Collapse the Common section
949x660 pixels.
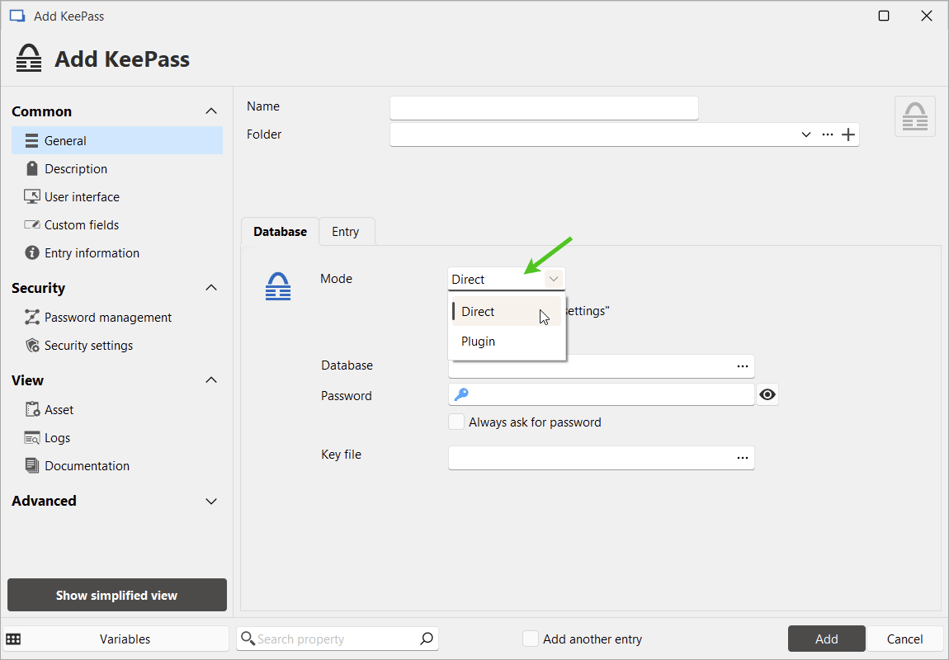[x=211, y=111]
